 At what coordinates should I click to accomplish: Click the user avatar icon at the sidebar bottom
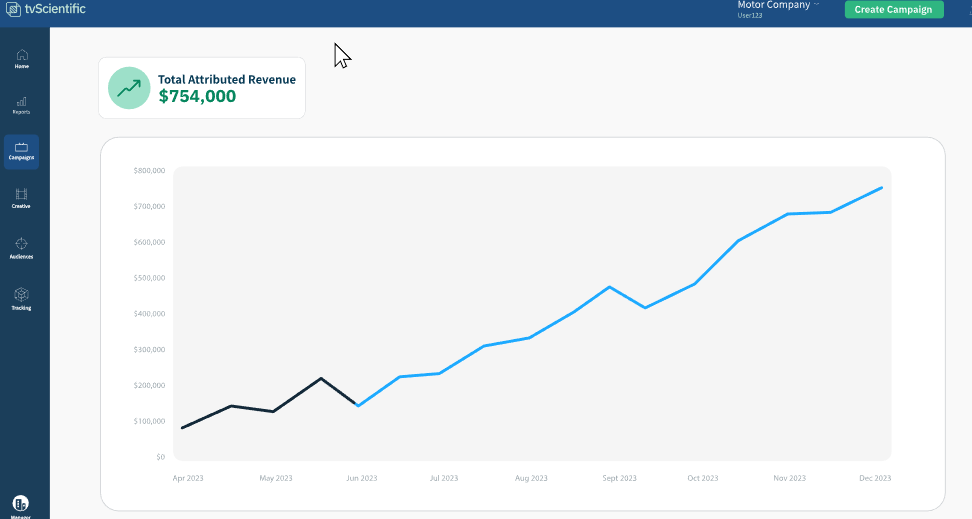pos(21,503)
